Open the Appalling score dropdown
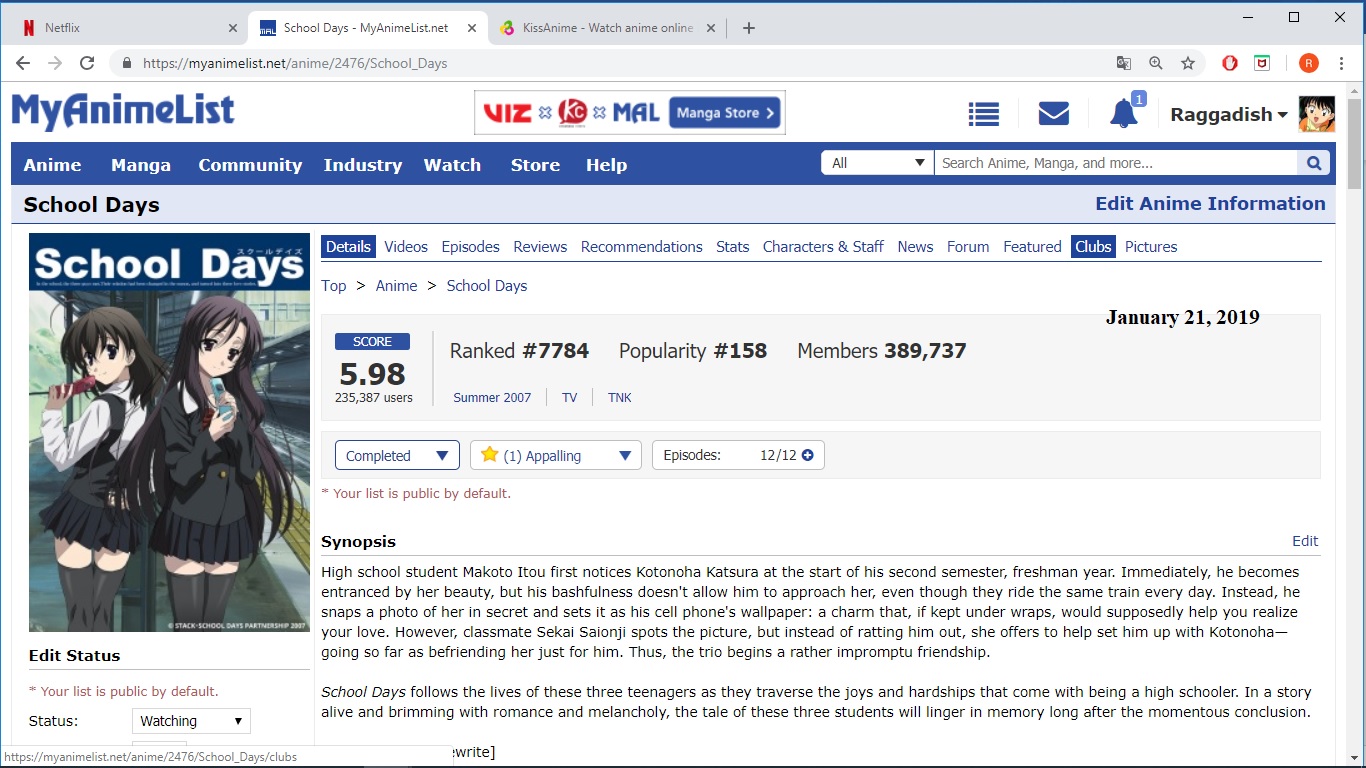Screen dimensions: 1366x768 point(556,455)
